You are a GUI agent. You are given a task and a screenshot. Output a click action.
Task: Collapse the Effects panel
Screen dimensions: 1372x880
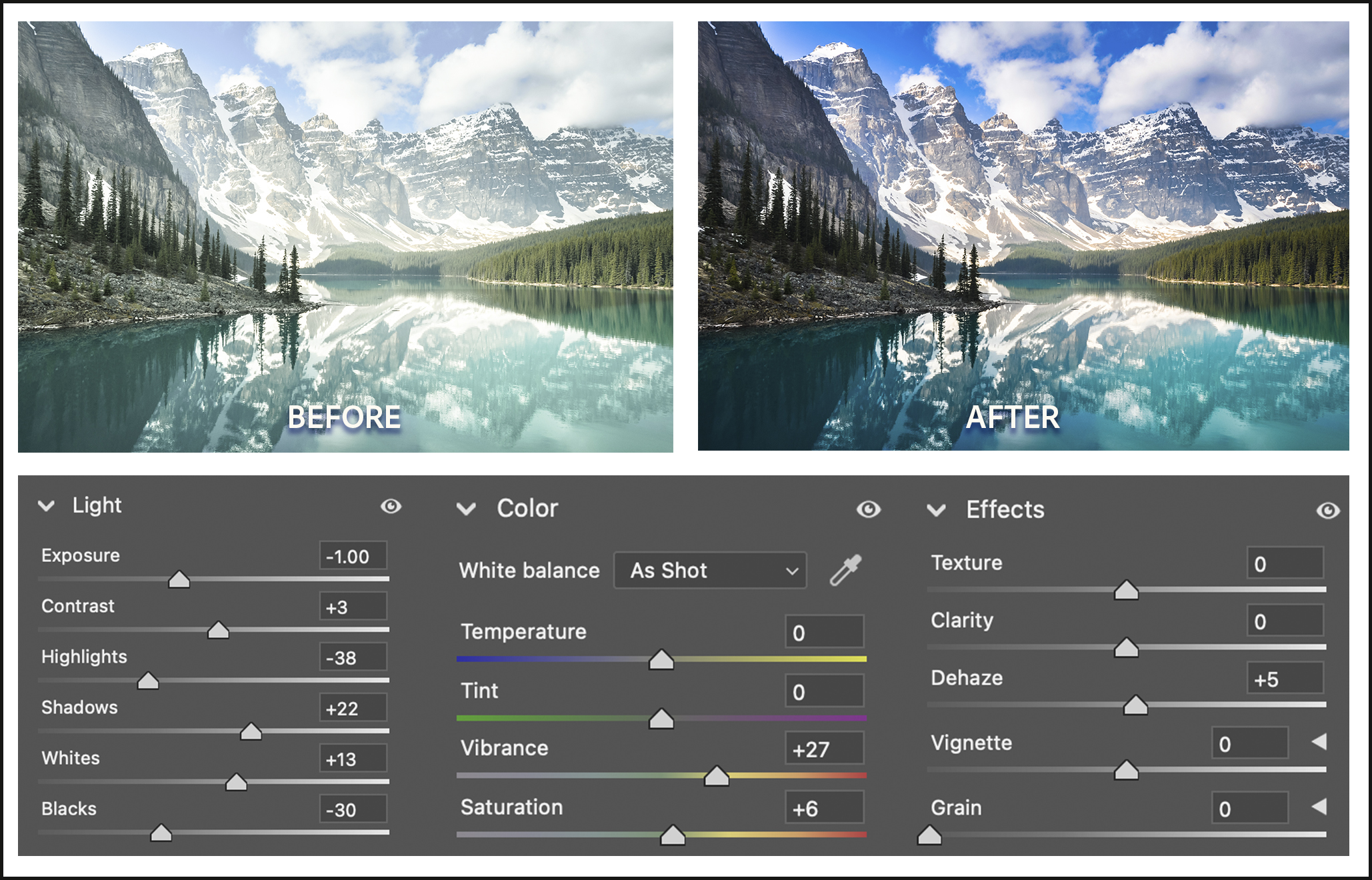coord(937,511)
